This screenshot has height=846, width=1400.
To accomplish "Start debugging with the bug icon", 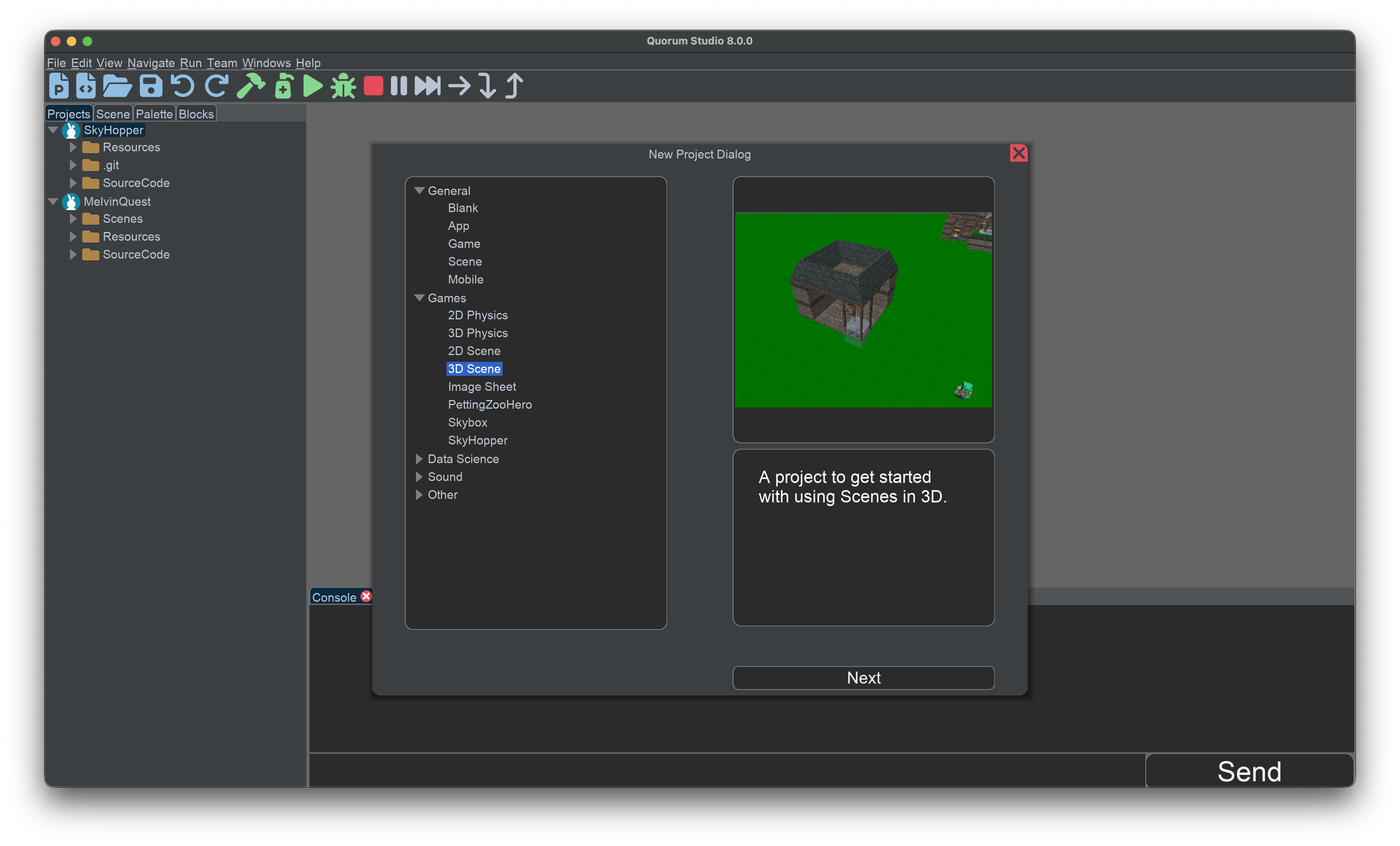I will [x=343, y=86].
